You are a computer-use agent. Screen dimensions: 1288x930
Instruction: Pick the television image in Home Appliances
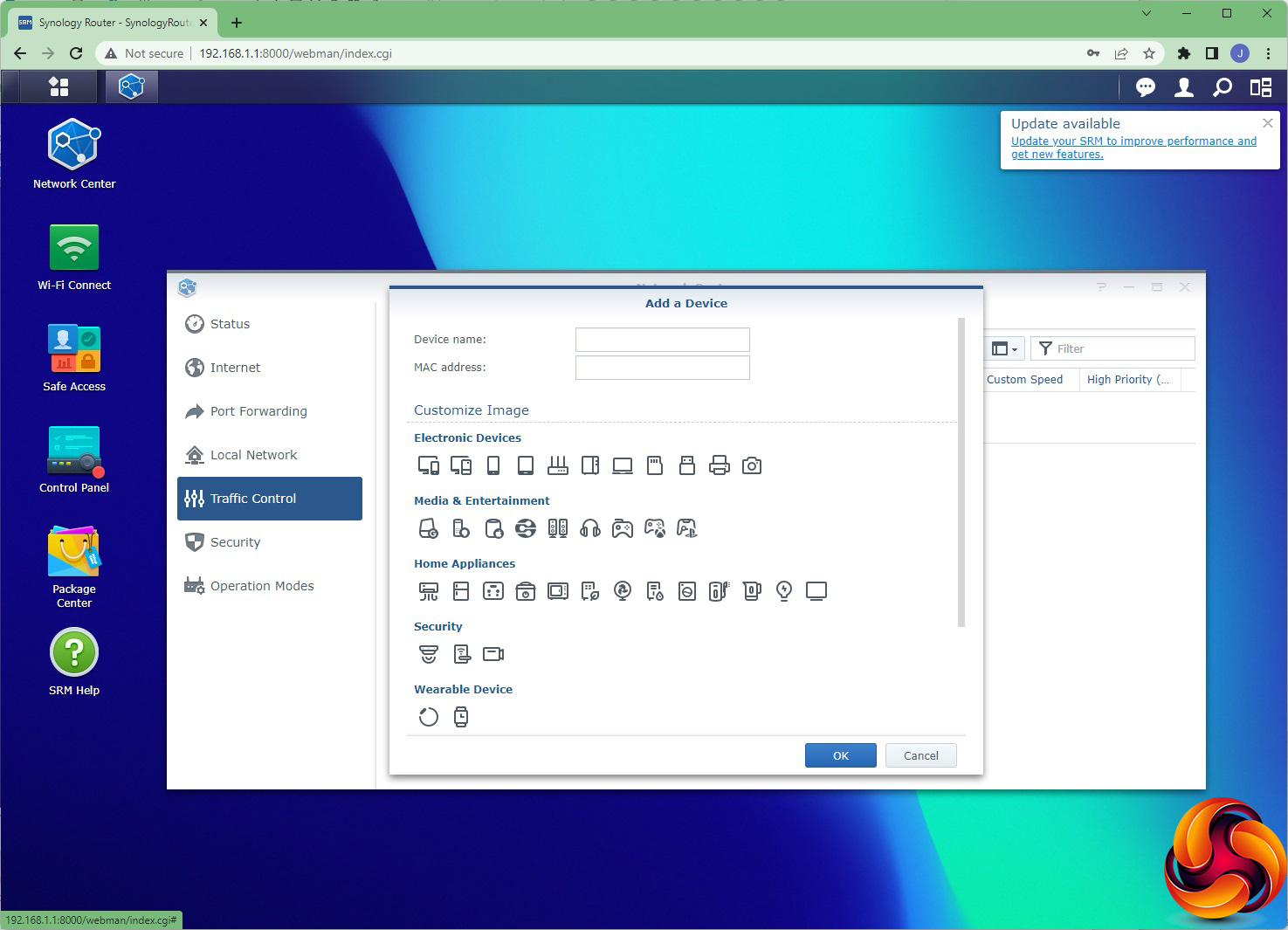click(816, 591)
